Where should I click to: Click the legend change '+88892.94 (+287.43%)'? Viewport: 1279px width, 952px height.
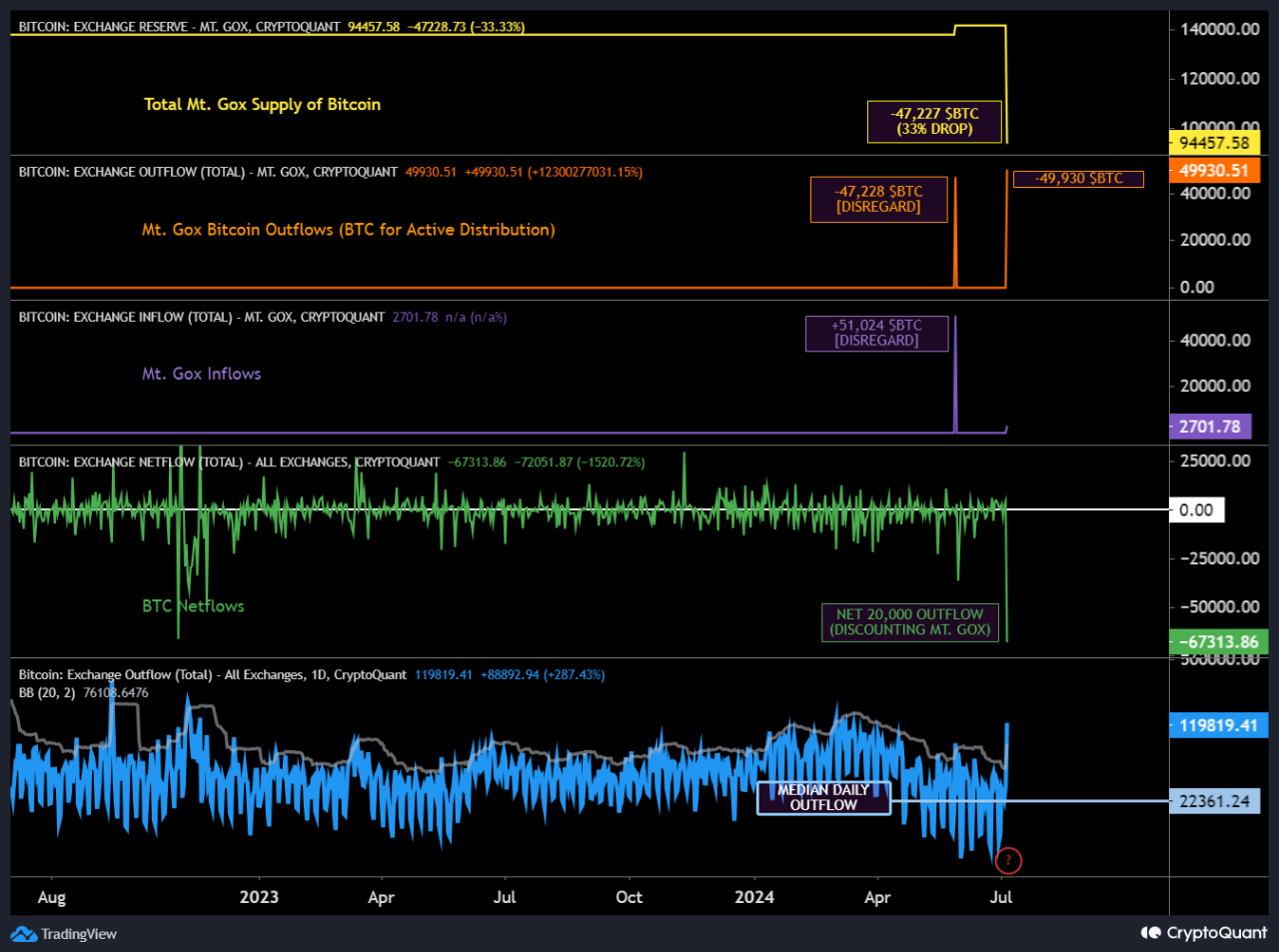tap(543, 674)
